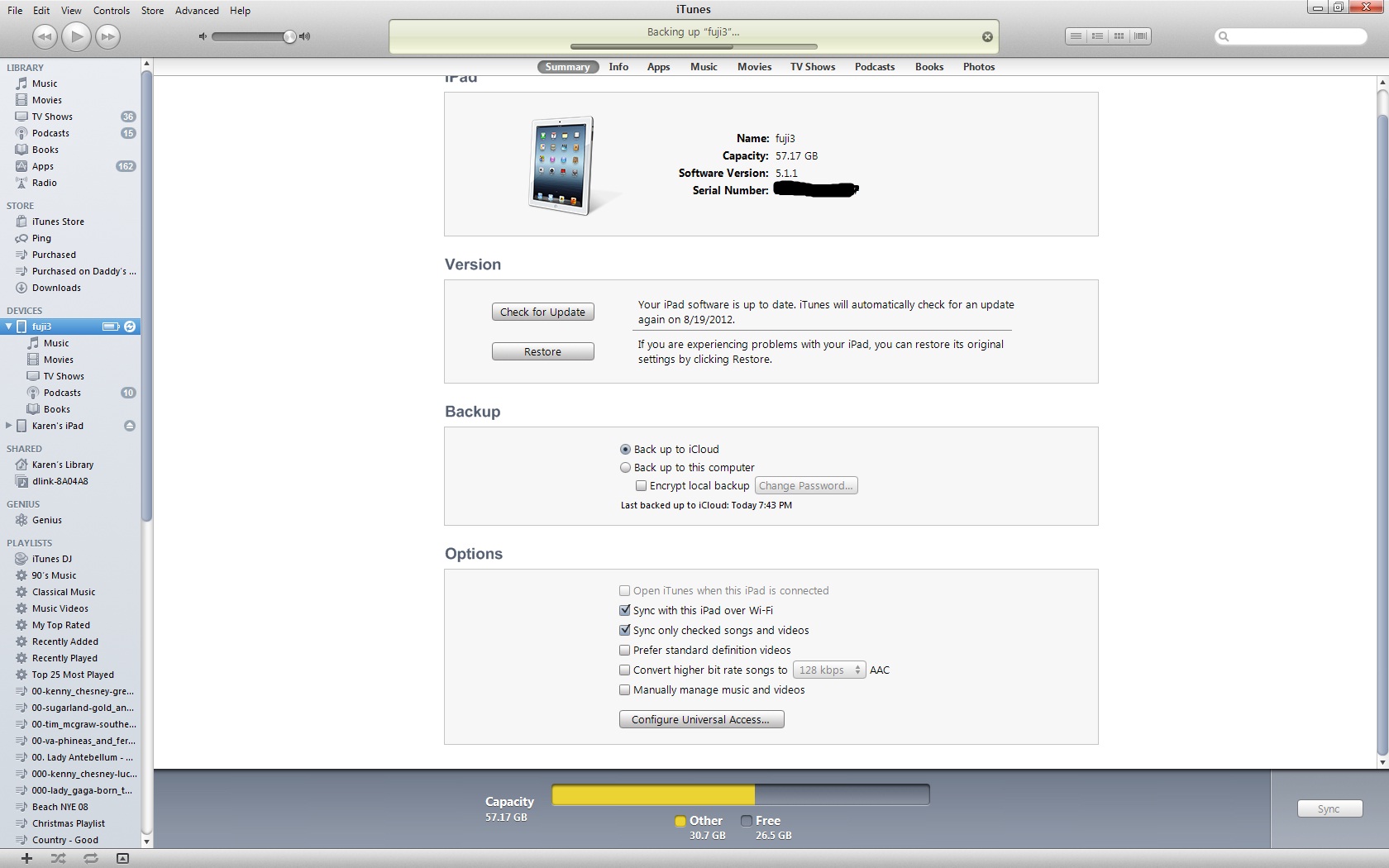Click the sync icon next to fuji3
1389x868 pixels.
click(x=130, y=327)
